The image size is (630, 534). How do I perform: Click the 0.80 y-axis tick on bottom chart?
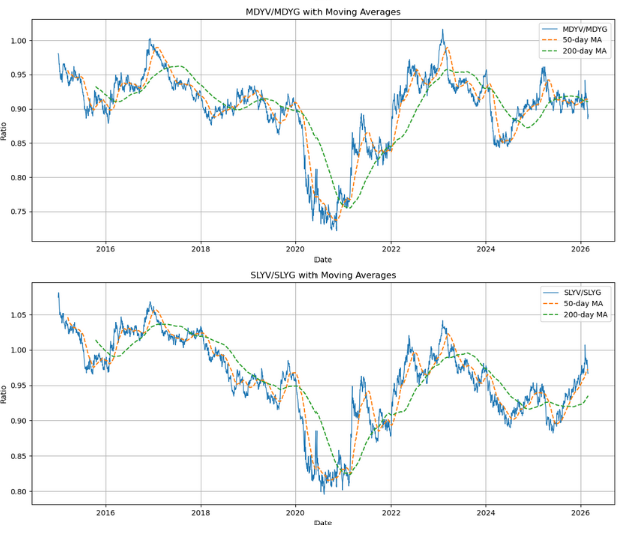pos(20,492)
